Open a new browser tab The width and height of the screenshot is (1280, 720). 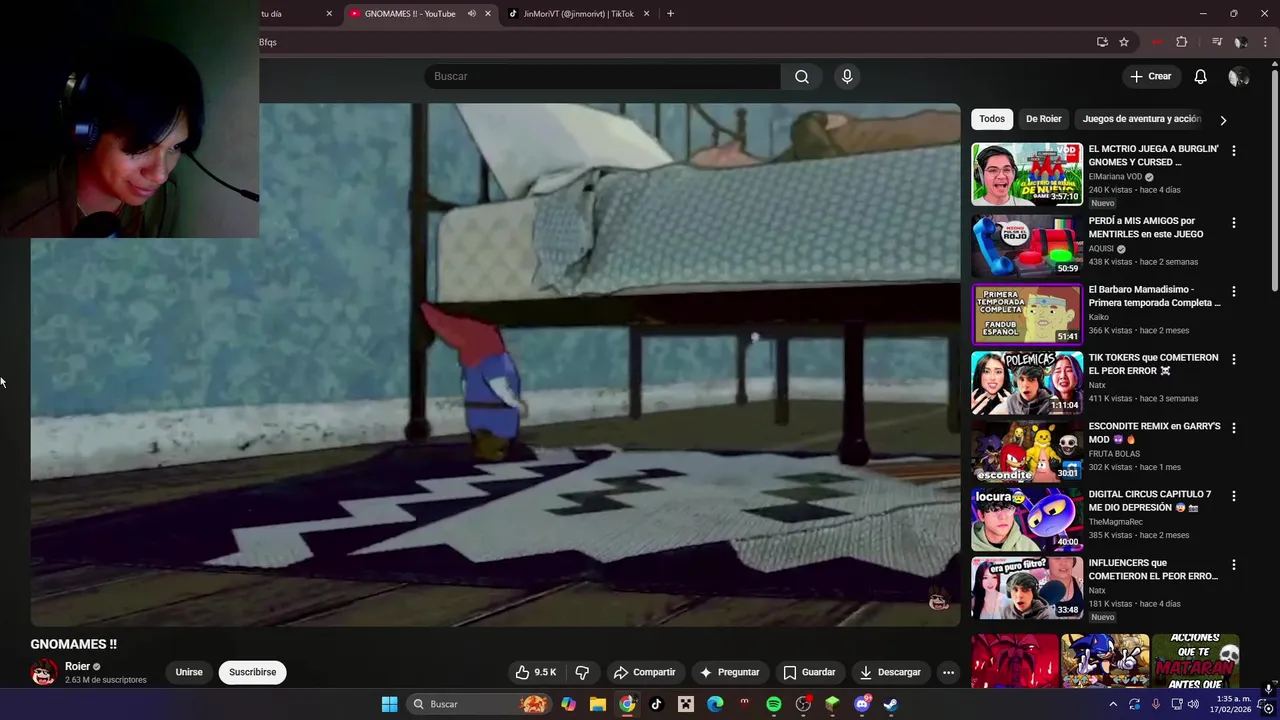[670, 14]
